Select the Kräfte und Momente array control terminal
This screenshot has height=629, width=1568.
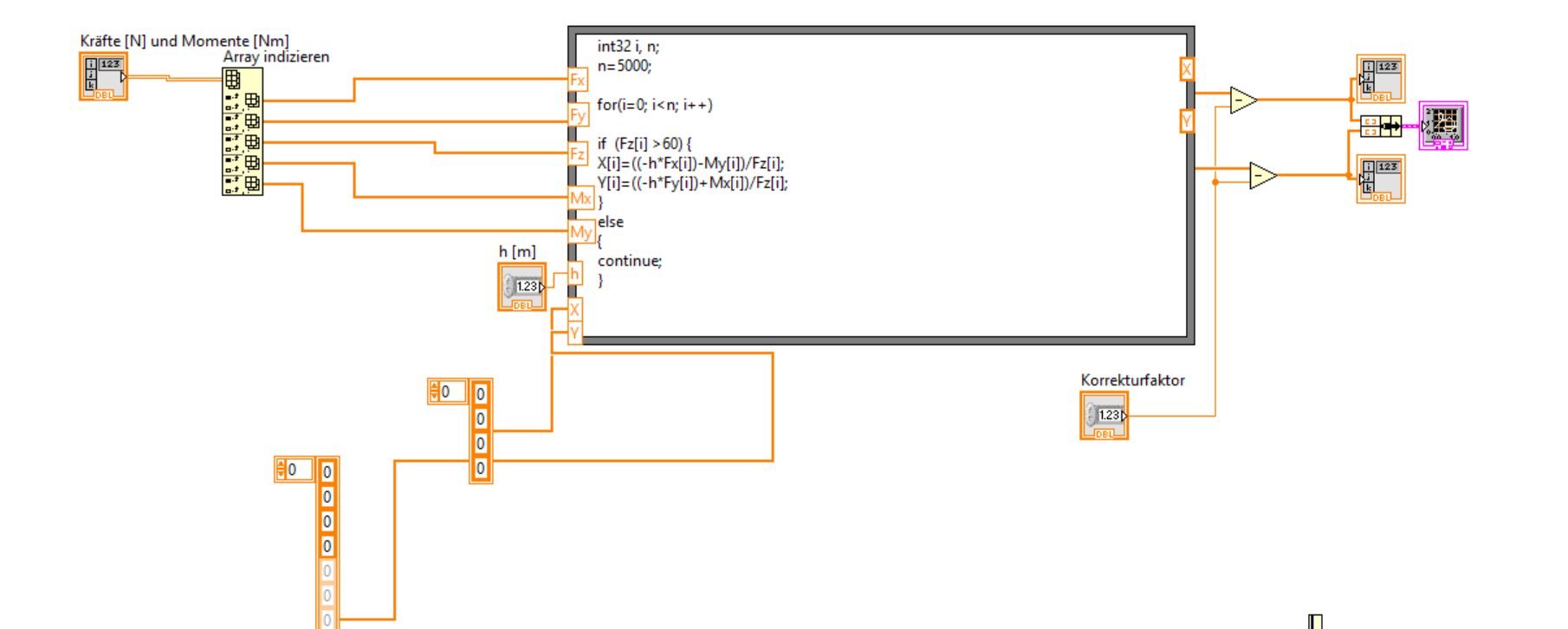click(x=103, y=76)
